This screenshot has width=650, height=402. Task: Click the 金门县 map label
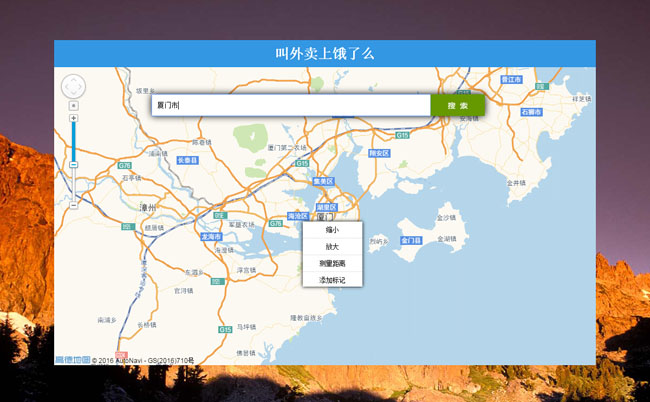coord(411,240)
